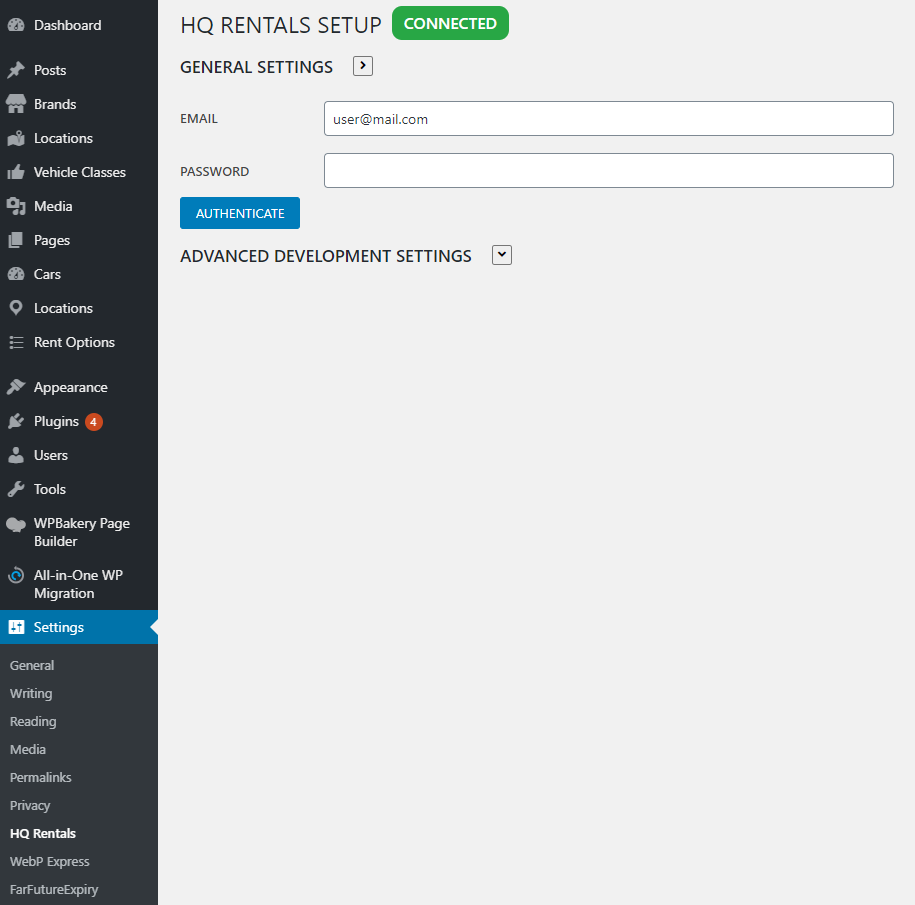Viewport: 915px width, 905px height.
Task: Open Media settings submenu link
Action: 27,749
